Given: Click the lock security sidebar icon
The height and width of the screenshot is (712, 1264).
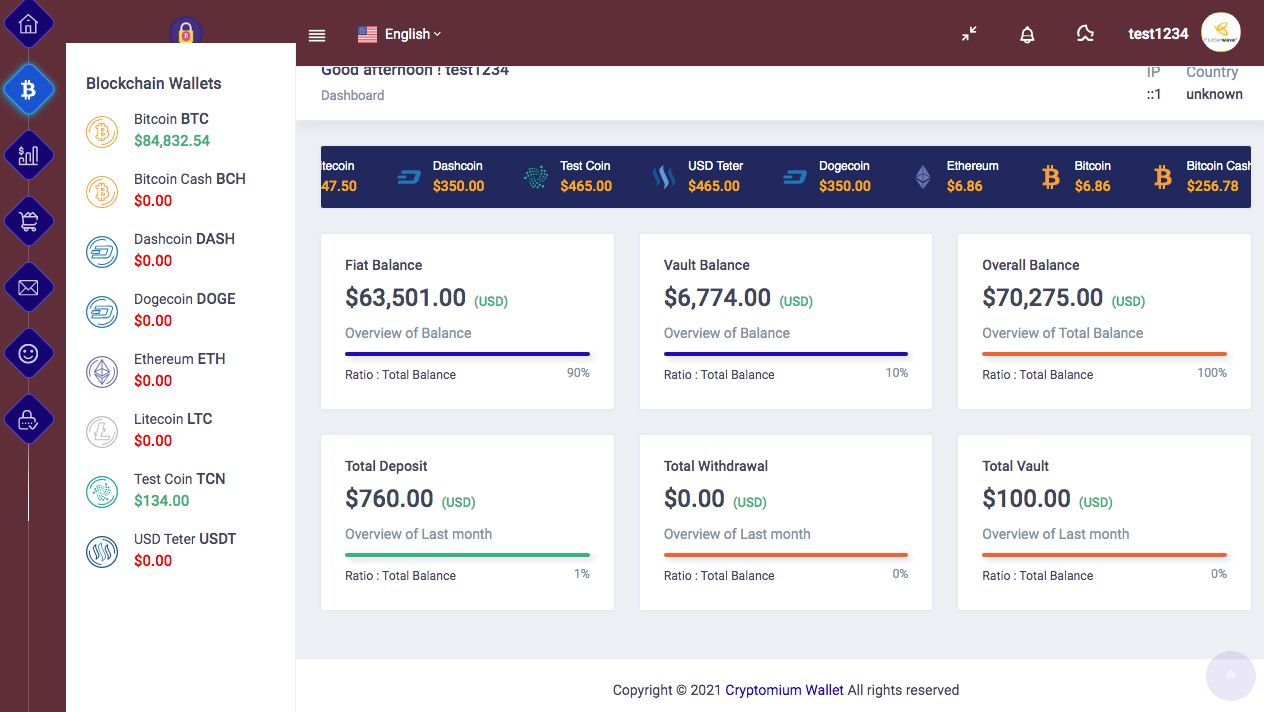Looking at the screenshot, I should point(28,420).
